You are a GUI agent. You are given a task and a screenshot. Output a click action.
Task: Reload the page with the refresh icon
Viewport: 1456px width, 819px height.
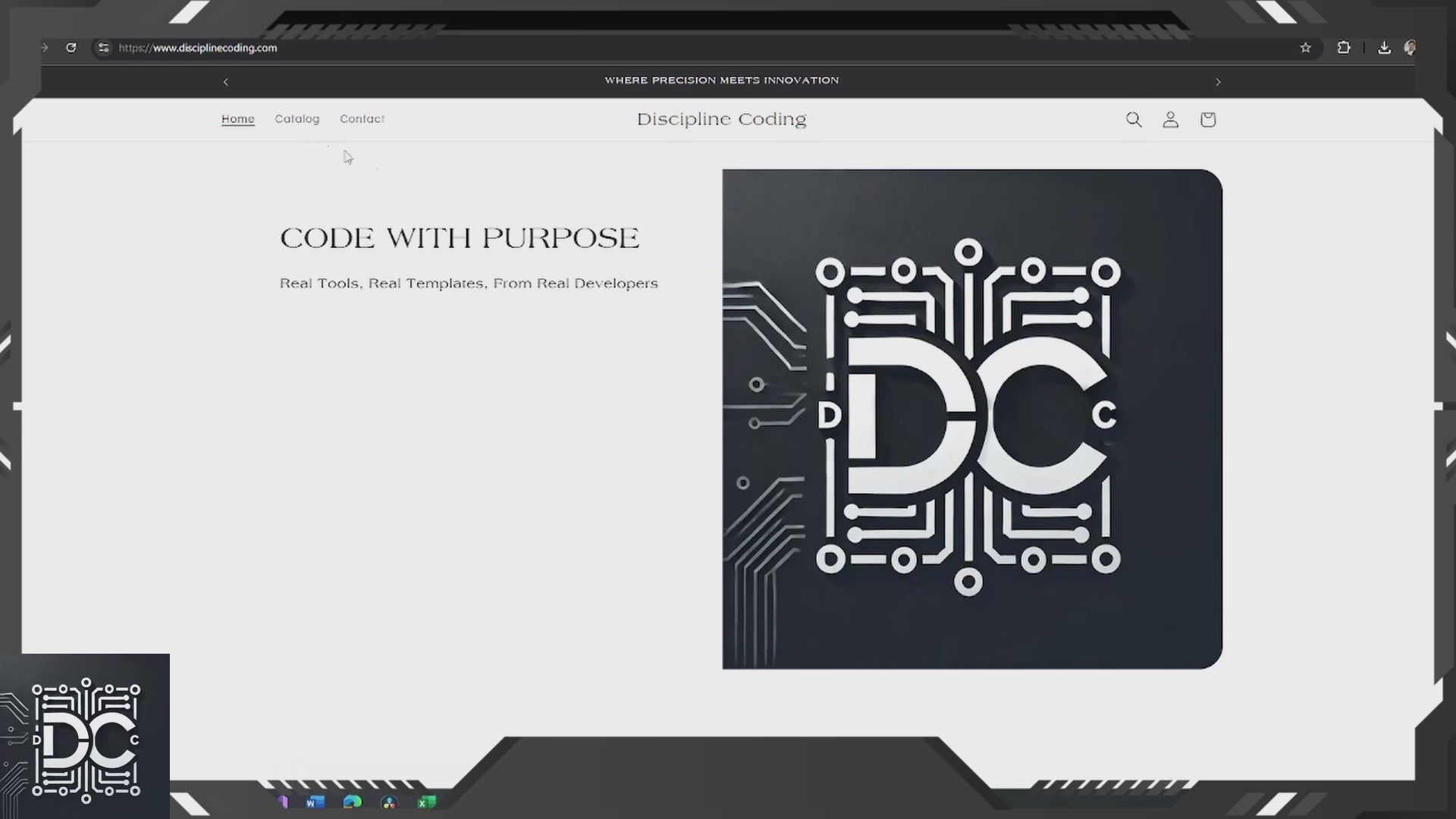pyautogui.click(x=71, y=48)
